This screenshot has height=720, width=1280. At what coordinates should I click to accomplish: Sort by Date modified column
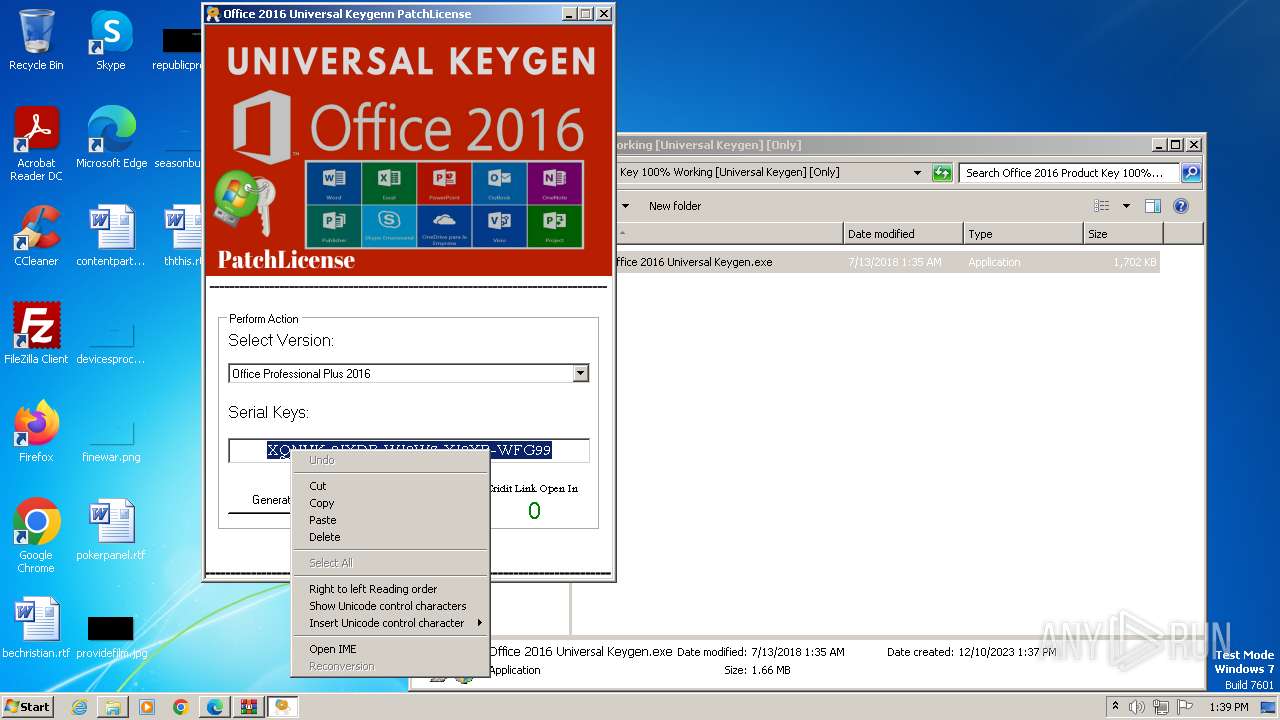coord(903,234)
